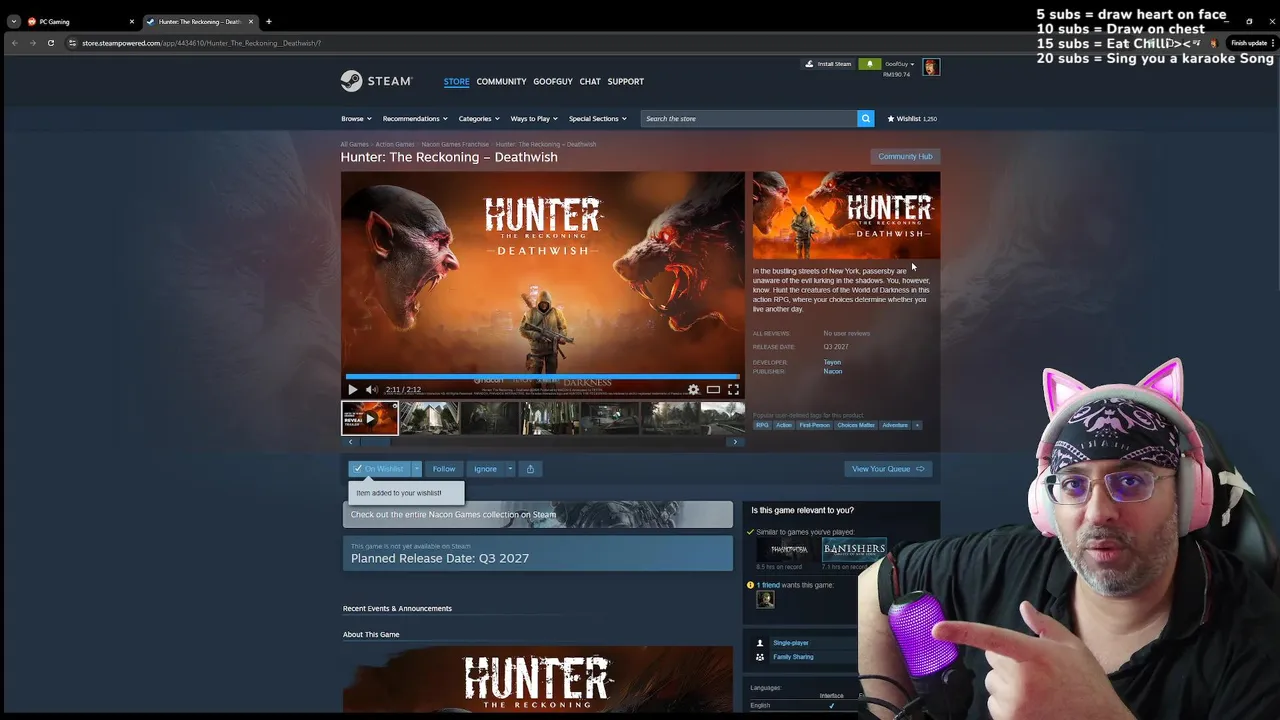This screenshot has height=720, width=1280.
Task: Seek the trailer progress bar
Action: point(543,377)
